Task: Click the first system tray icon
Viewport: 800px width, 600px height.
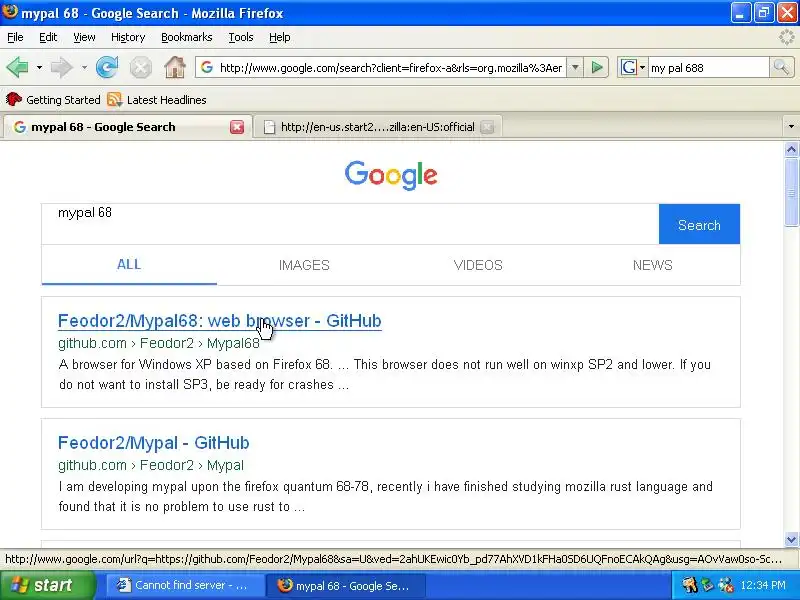Action: [690, 585]
